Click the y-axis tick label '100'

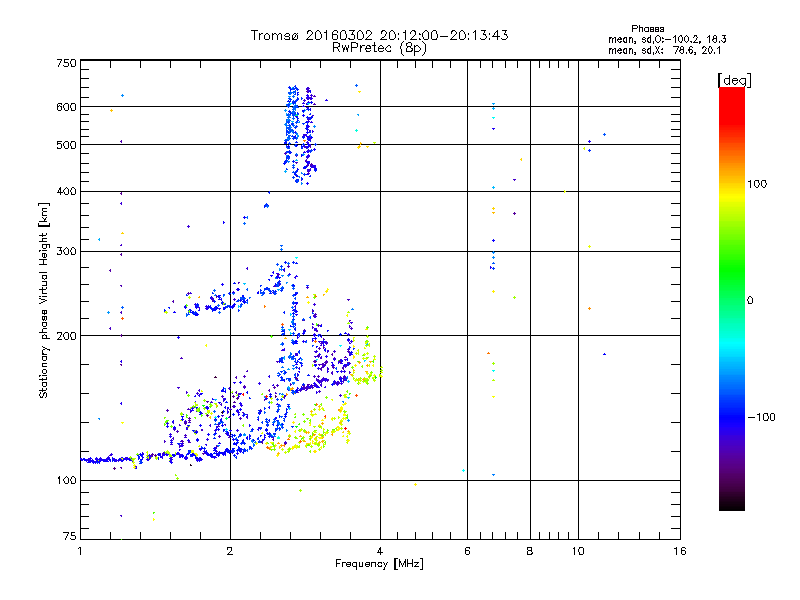coord(66,481)
